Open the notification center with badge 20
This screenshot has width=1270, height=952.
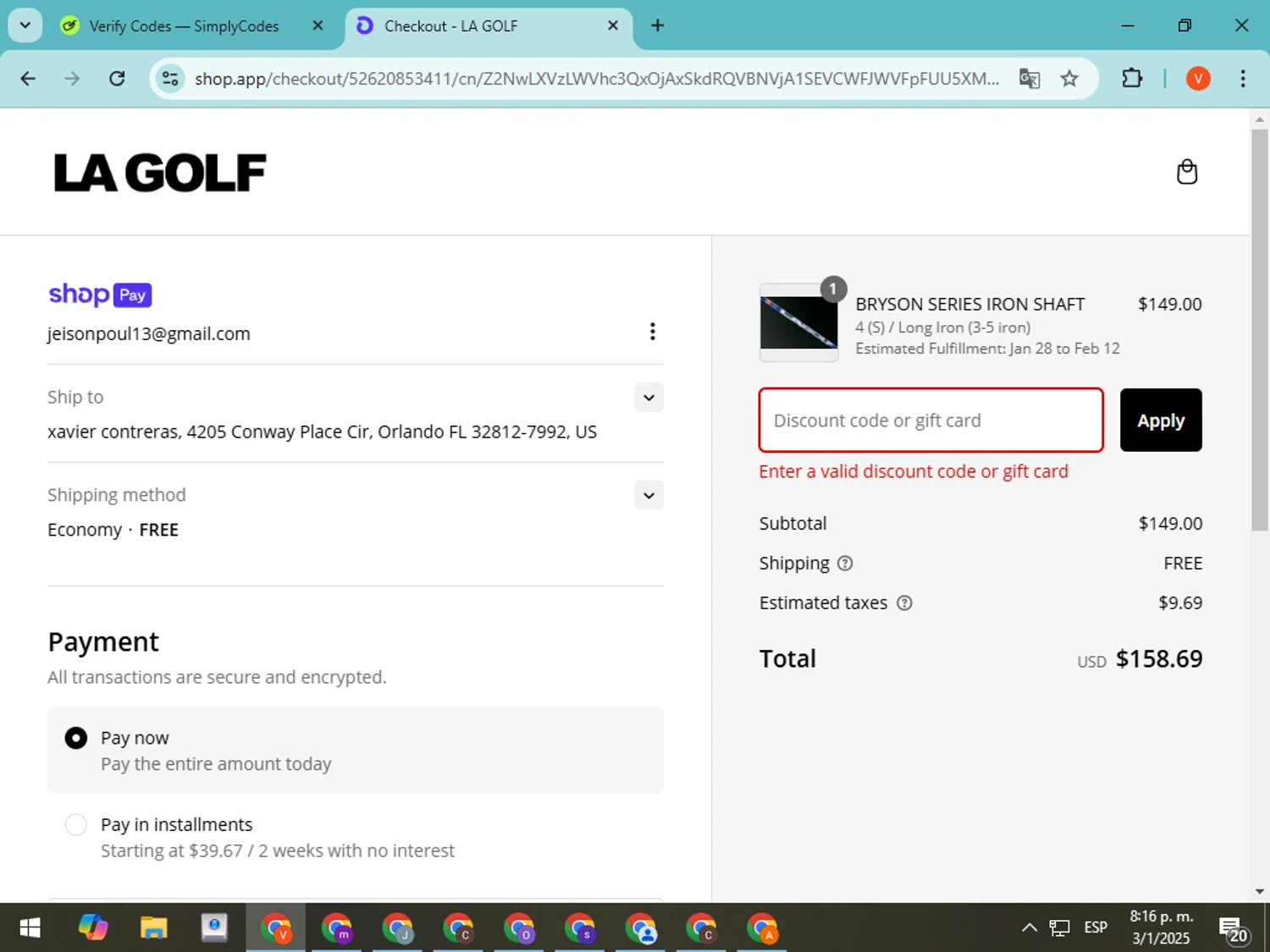point(1234,930)
